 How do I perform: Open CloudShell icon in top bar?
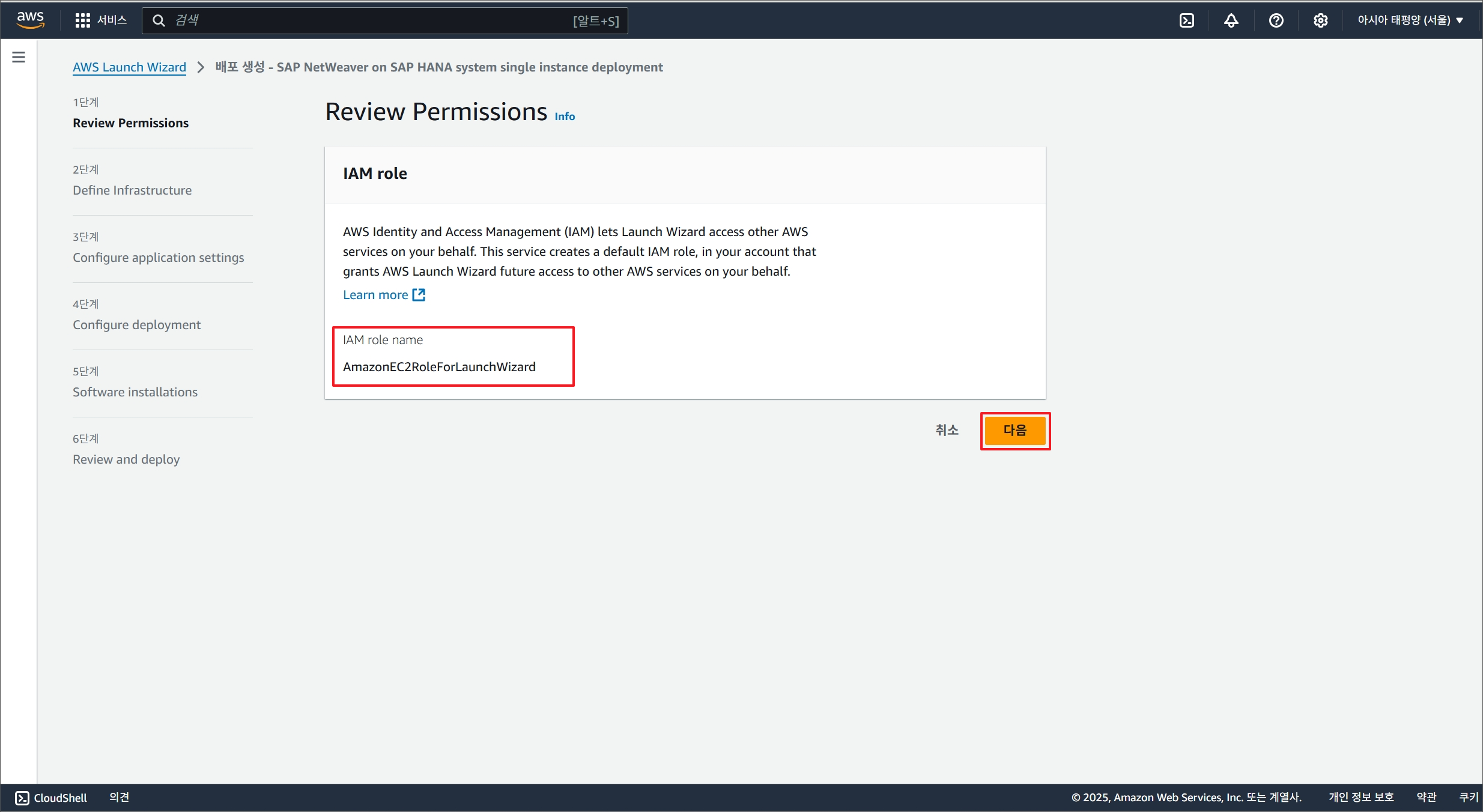click(x=1187, y=20)
